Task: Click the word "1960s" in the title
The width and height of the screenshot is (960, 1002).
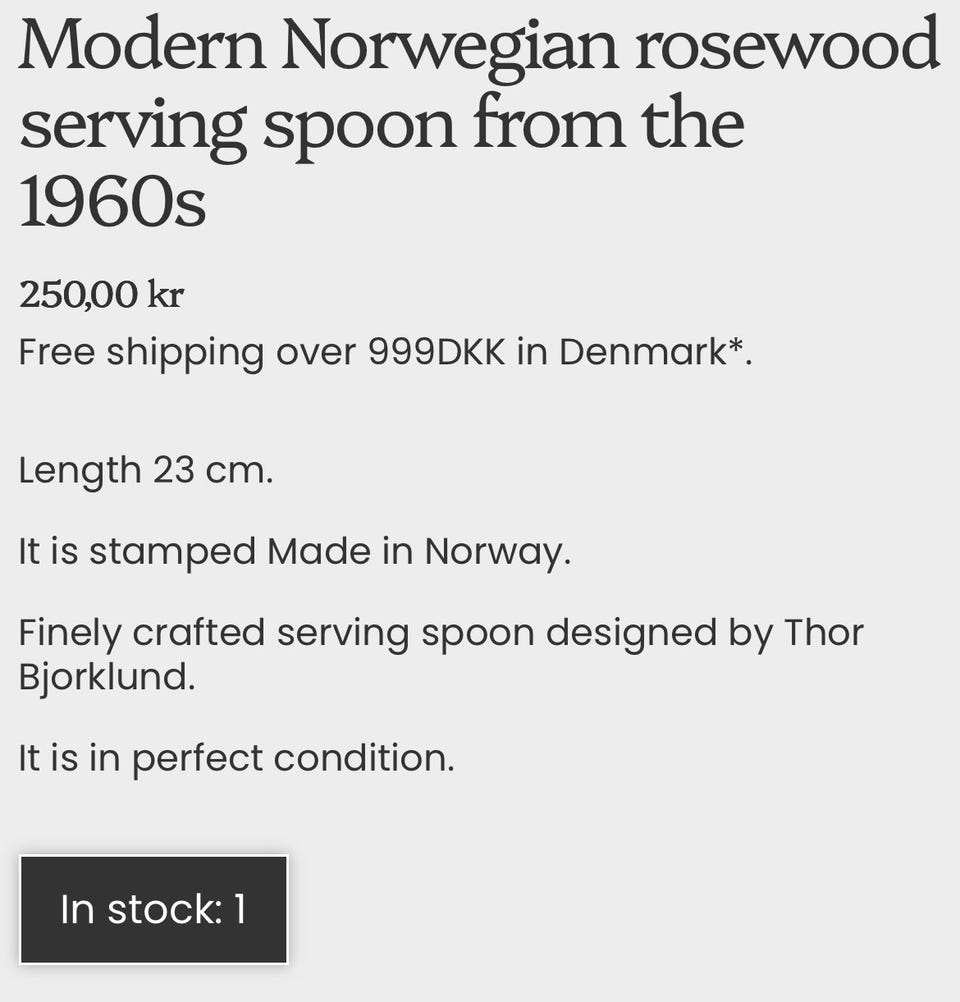Action: click(112, 202)
